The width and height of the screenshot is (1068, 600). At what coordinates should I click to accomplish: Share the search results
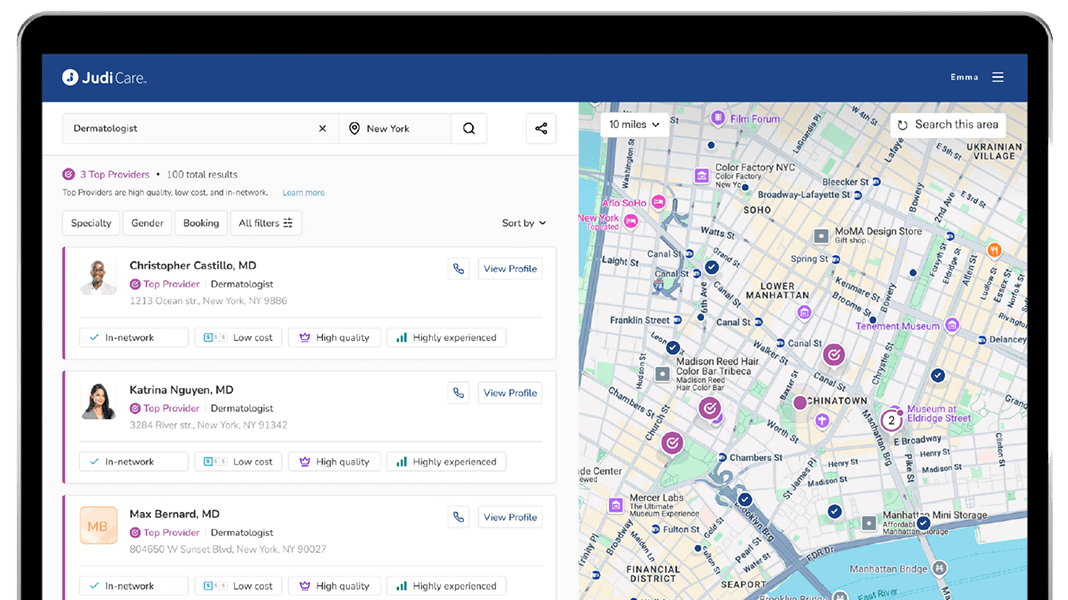(541, 128)
